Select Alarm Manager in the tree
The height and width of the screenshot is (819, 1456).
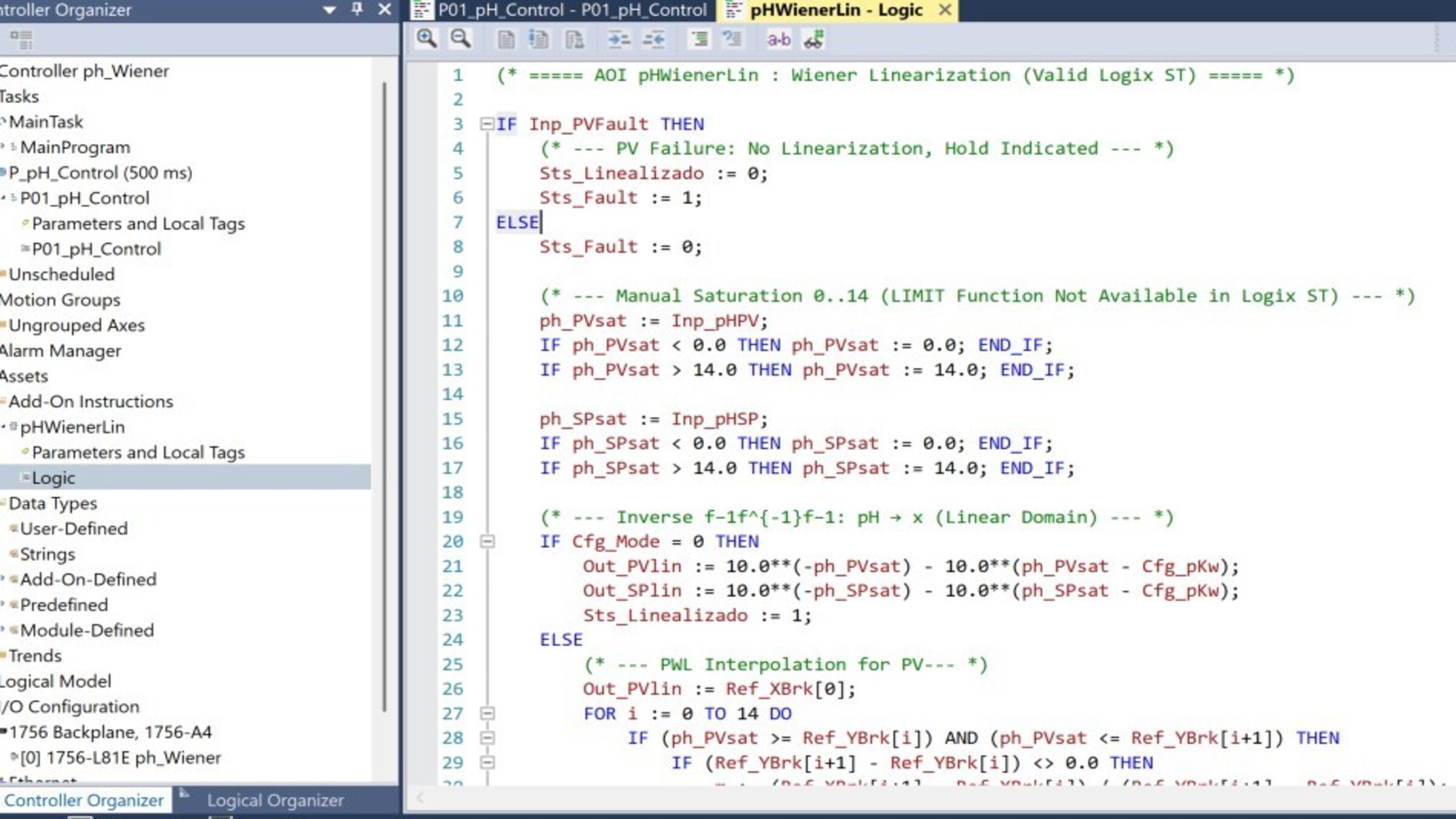[60, 351]
